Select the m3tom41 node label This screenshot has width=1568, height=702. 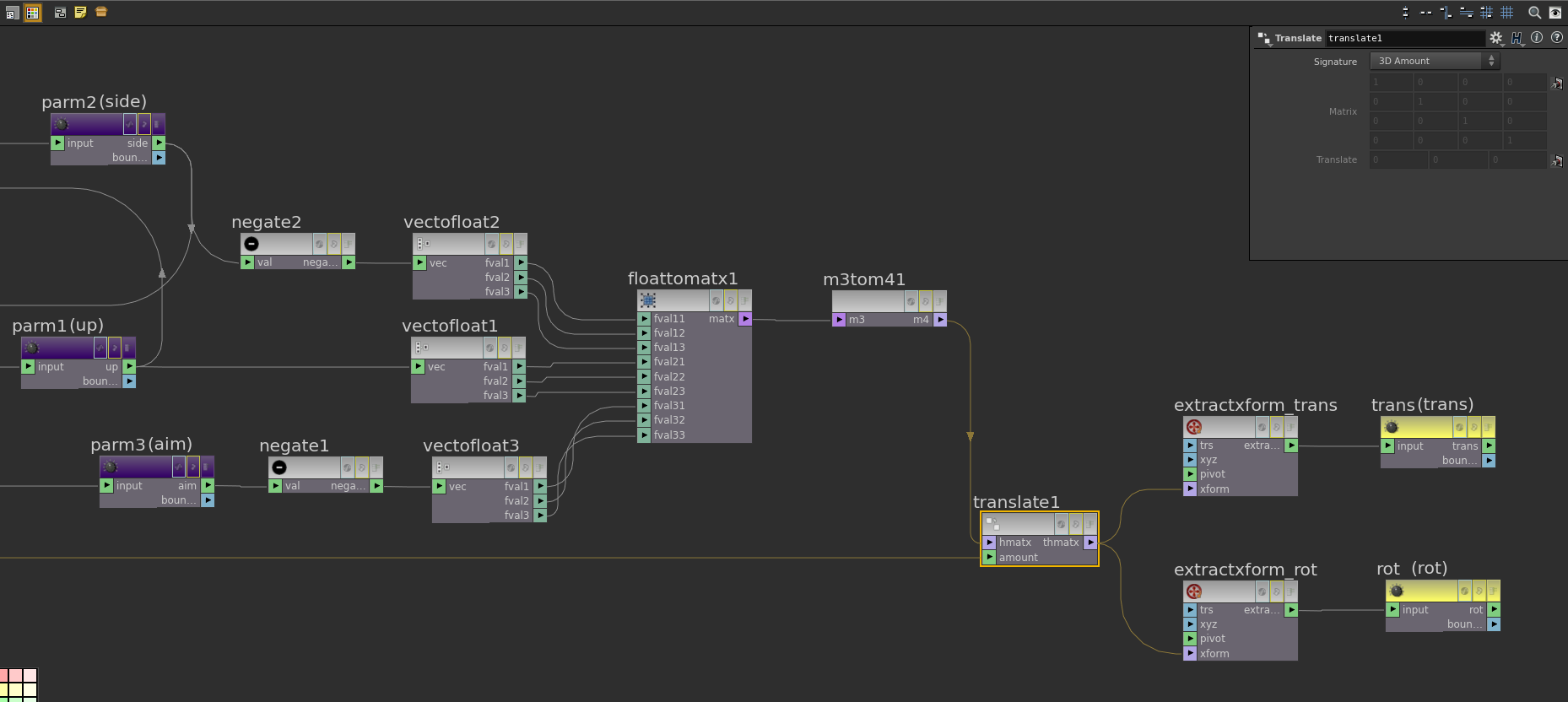(x=864, y=279)
